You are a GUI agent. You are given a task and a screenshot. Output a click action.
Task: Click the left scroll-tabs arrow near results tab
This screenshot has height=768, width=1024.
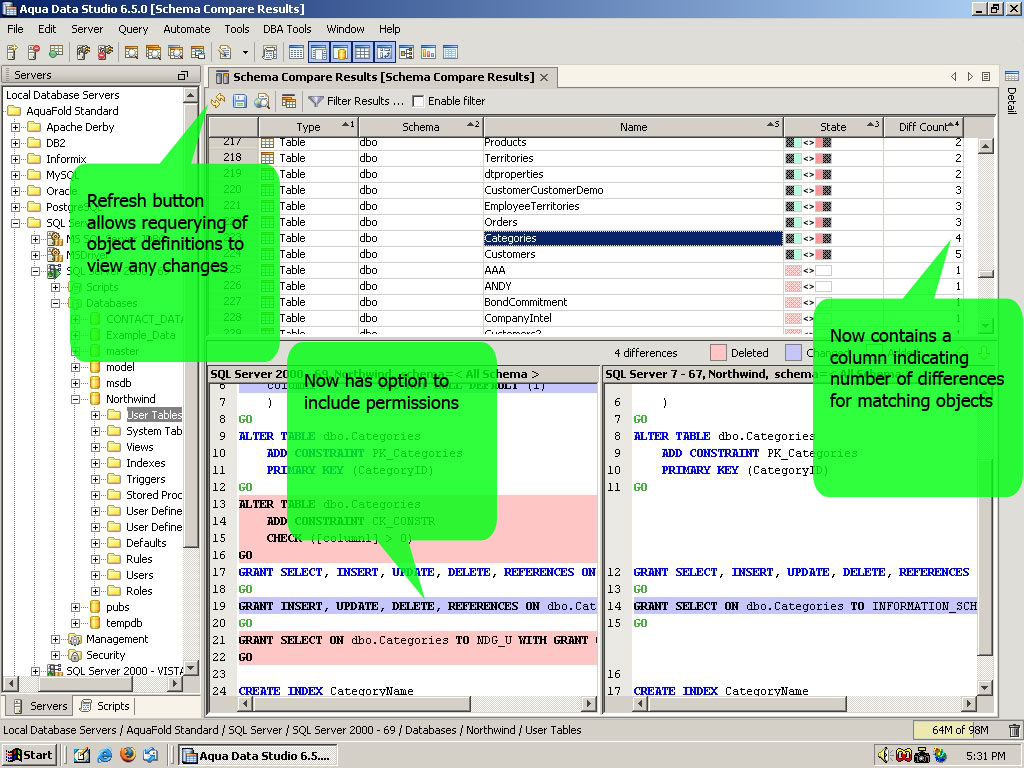point(953,76)
